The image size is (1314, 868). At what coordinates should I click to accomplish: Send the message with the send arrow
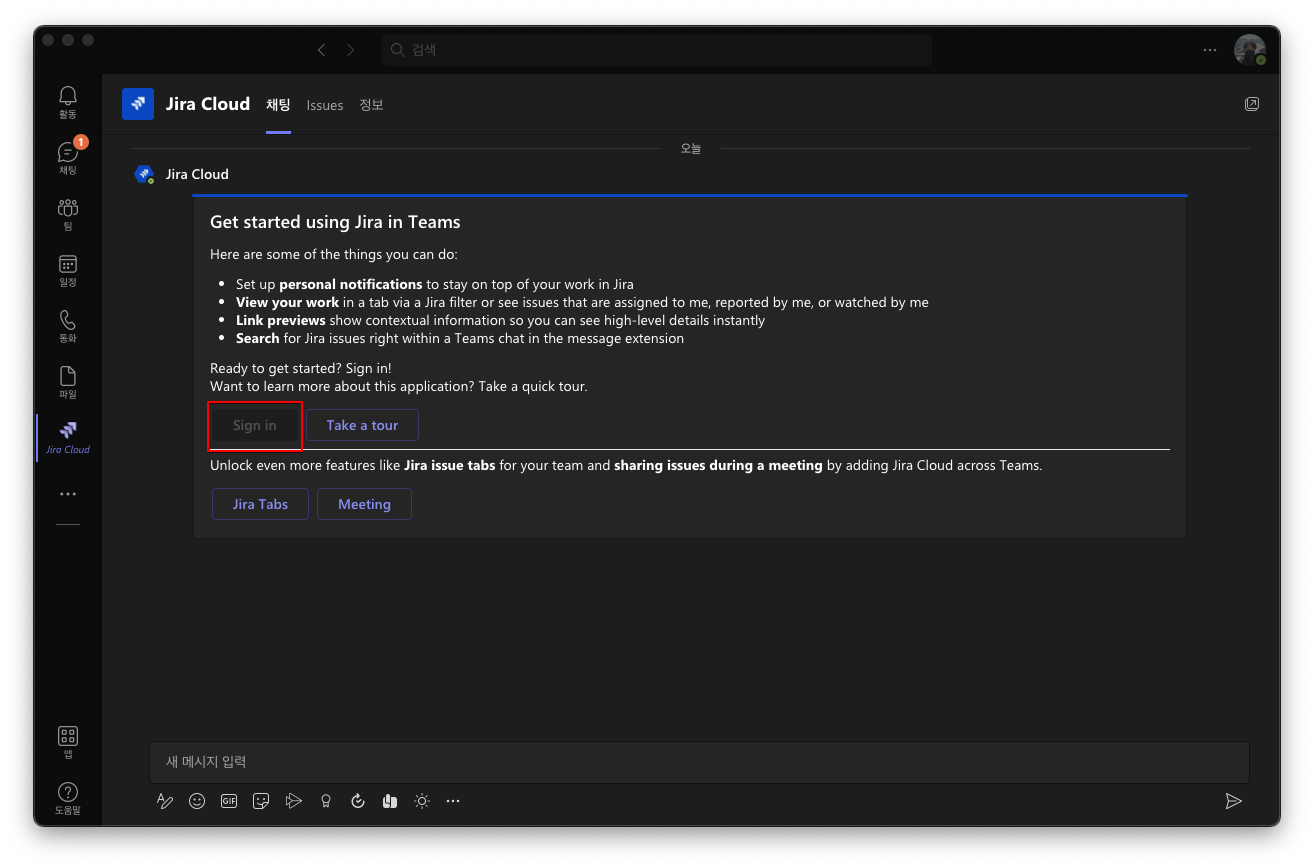click(x=1234, y=801)
